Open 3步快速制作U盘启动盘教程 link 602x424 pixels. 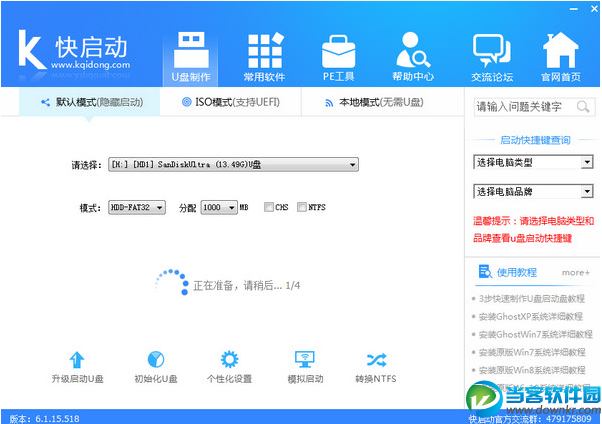531,298
